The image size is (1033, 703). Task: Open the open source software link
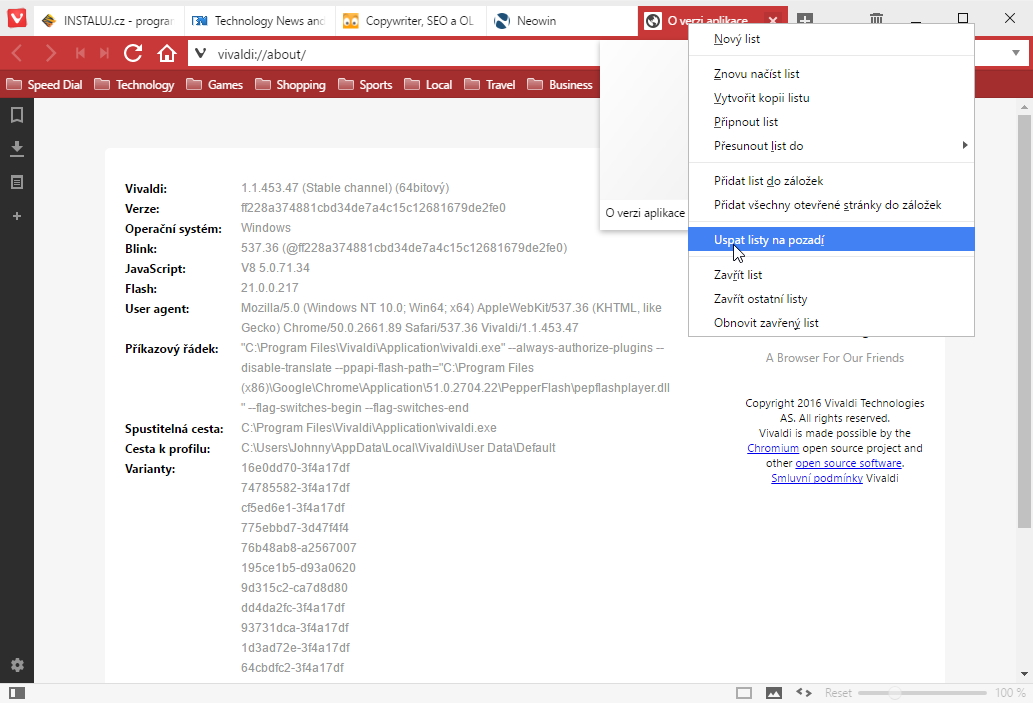coord(849,463)
